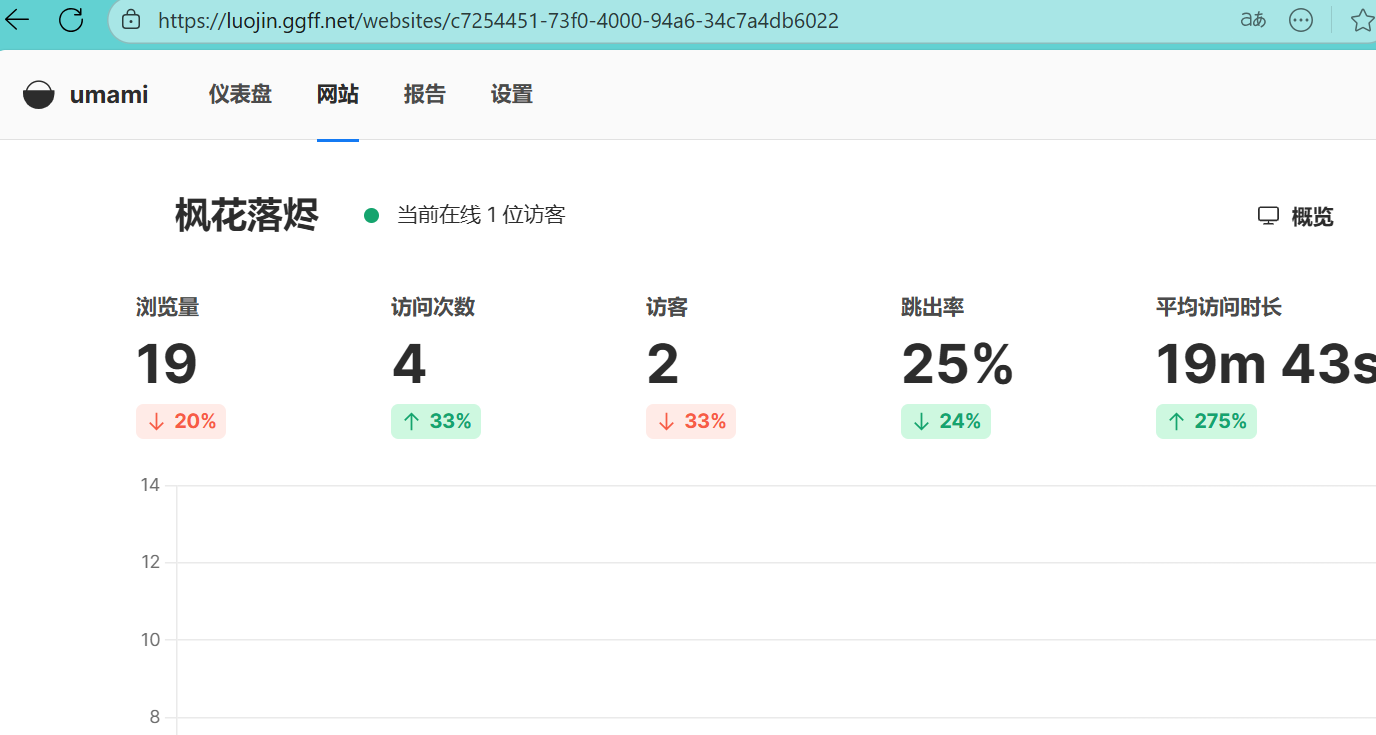1376x735 pixels.
Task: Open the 仪表盘 tab
Action: point(240,95)
